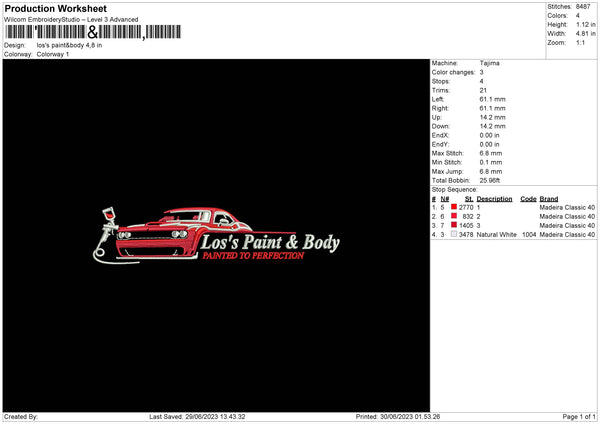This screenshot has width=600, height=424.
Task: Click the Min Stitch value 0.1 mm
Action: 491,162
